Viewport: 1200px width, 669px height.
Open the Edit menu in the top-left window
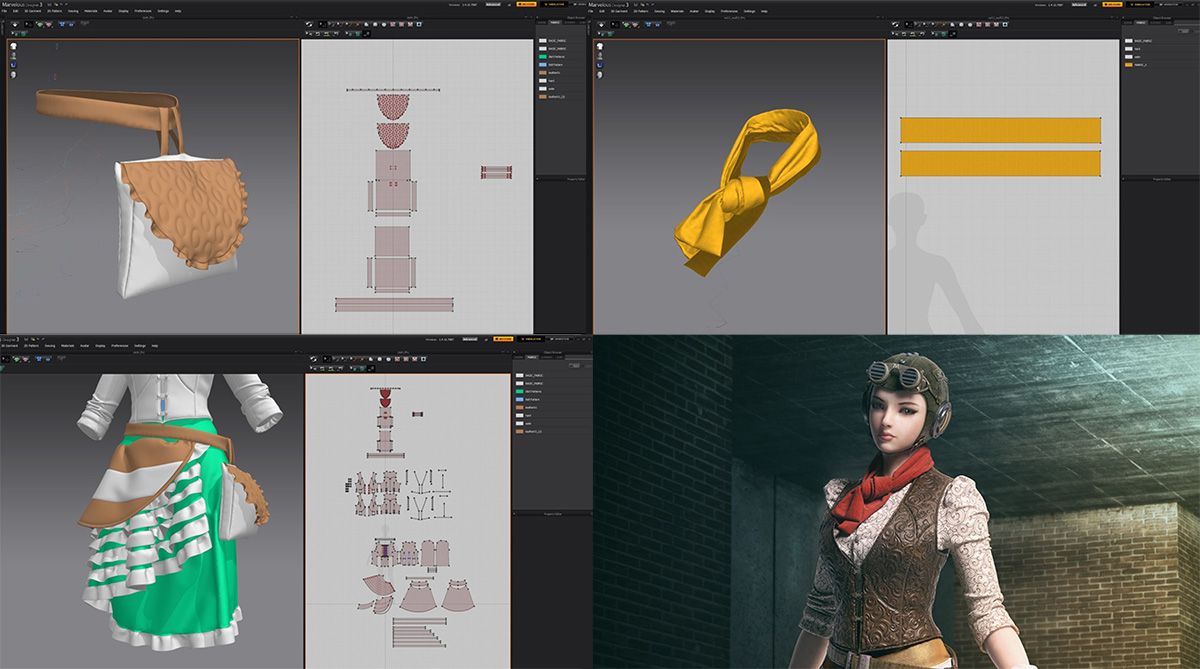[x=15, y=11]
